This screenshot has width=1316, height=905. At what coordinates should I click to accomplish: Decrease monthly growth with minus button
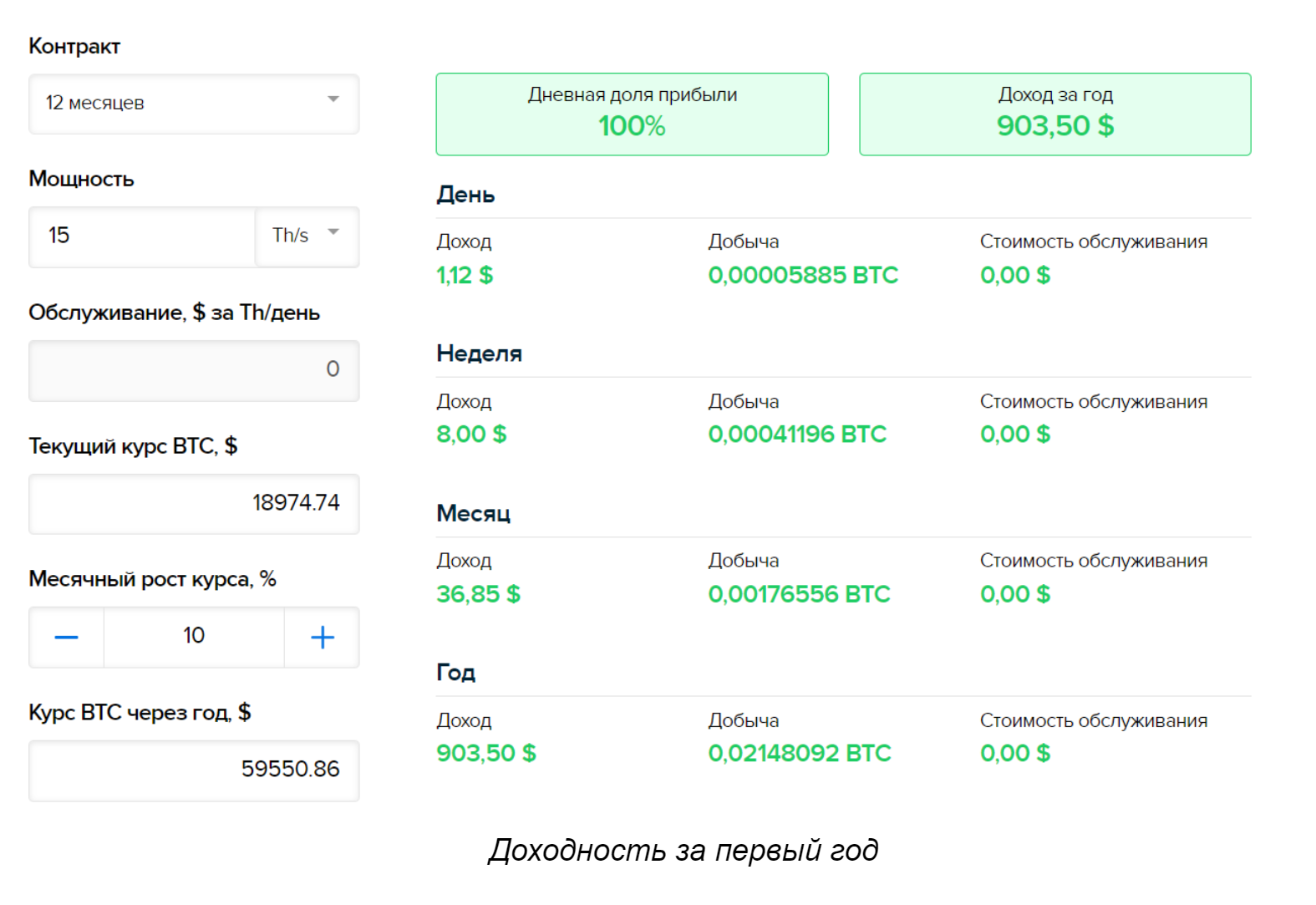(x=67, y=638)
